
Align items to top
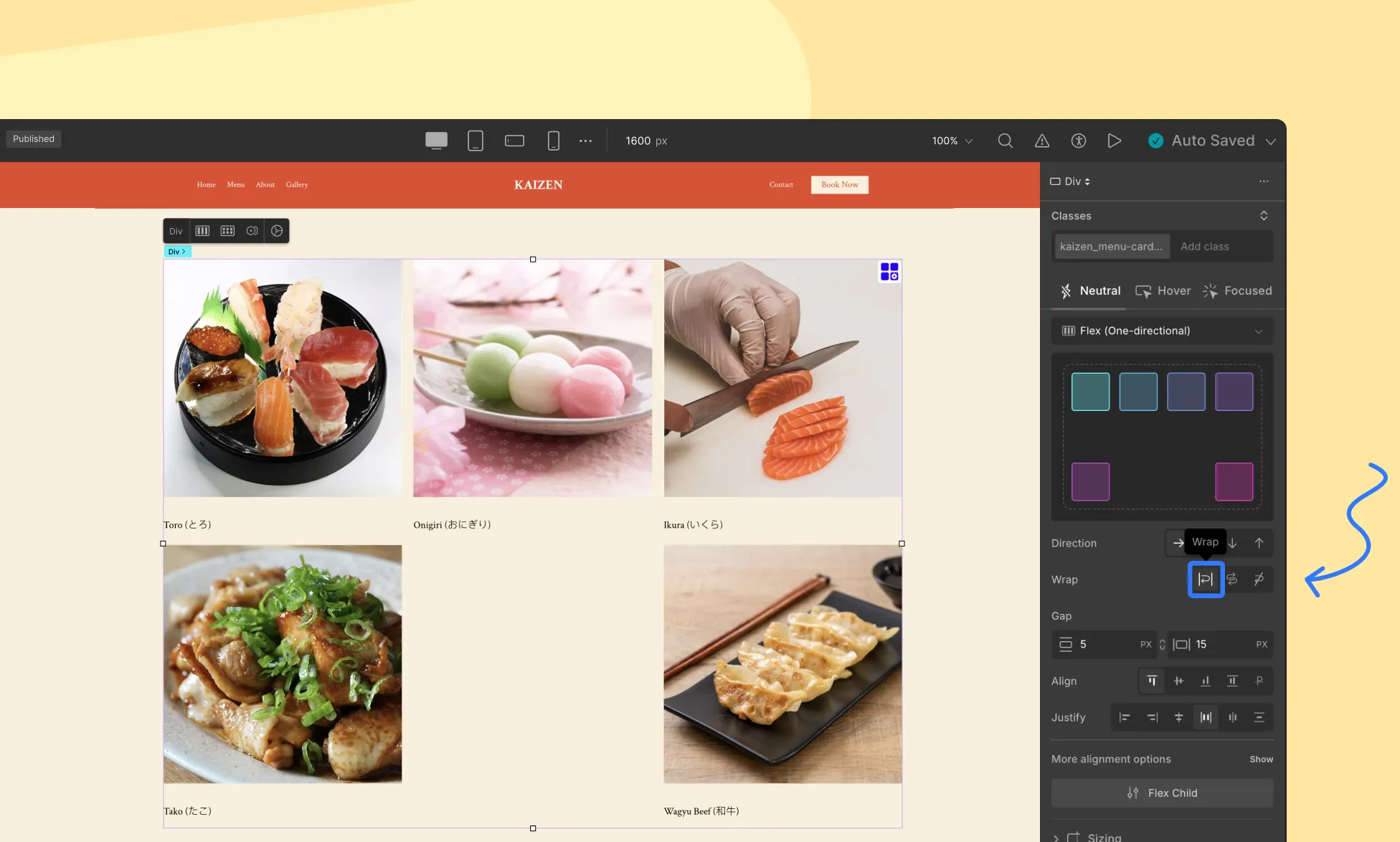pyautogui.click(x=1152, y=681)
